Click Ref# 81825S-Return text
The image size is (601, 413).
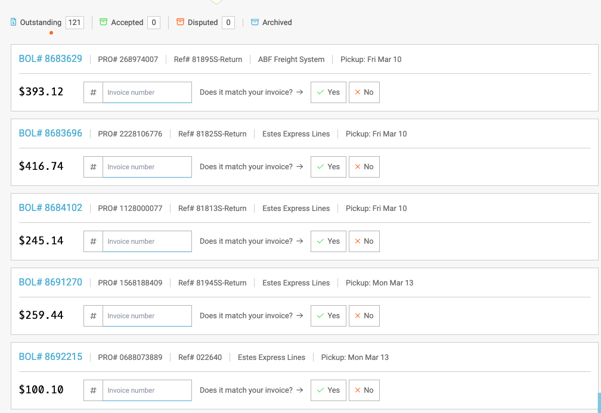point(212,134)
